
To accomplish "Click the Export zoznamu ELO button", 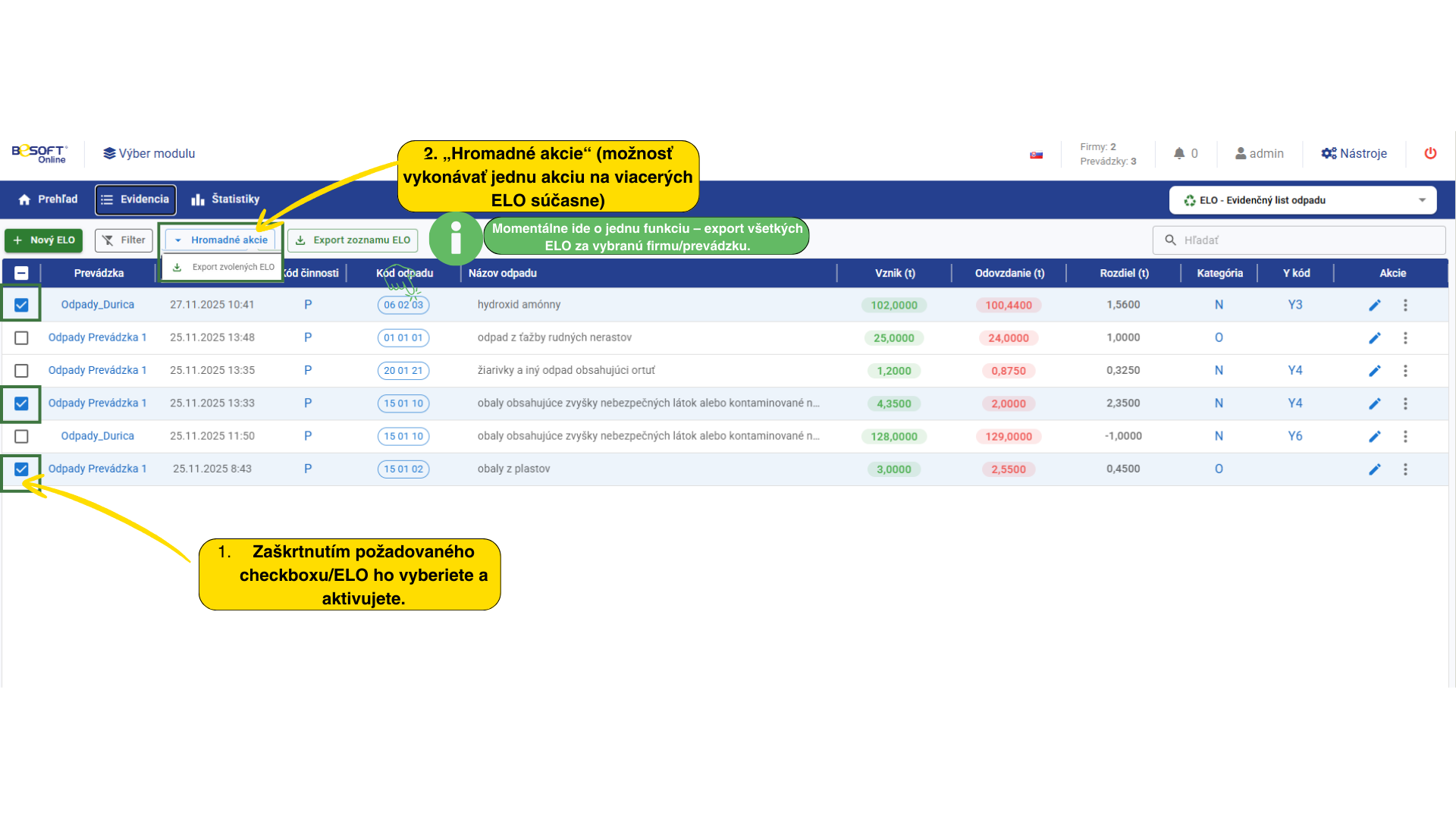I will [x=353, y=240].
